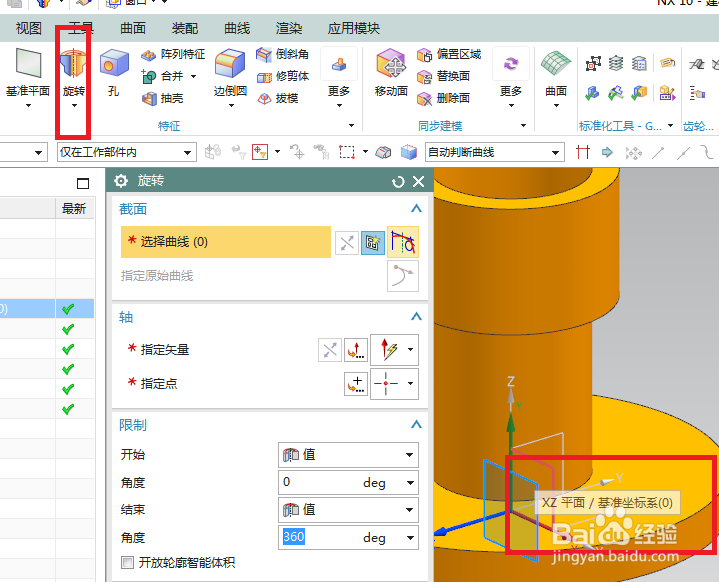This screenshot has height=582, width=719.
Task: Click the Datum Plane (基准平面) icon
Action: click(28, 63)
